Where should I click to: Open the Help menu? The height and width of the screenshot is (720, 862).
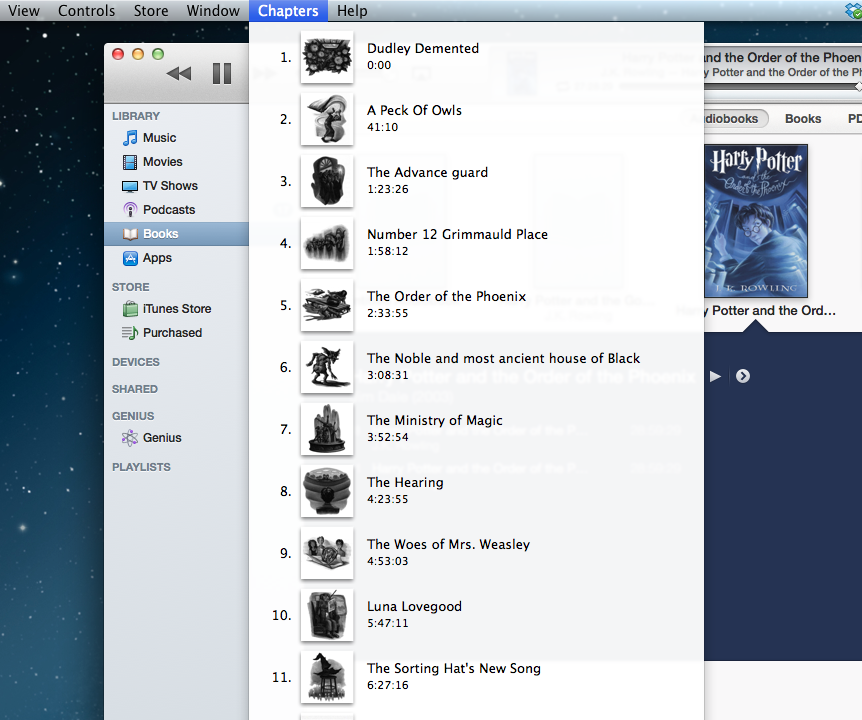click(x=352, y=10)
